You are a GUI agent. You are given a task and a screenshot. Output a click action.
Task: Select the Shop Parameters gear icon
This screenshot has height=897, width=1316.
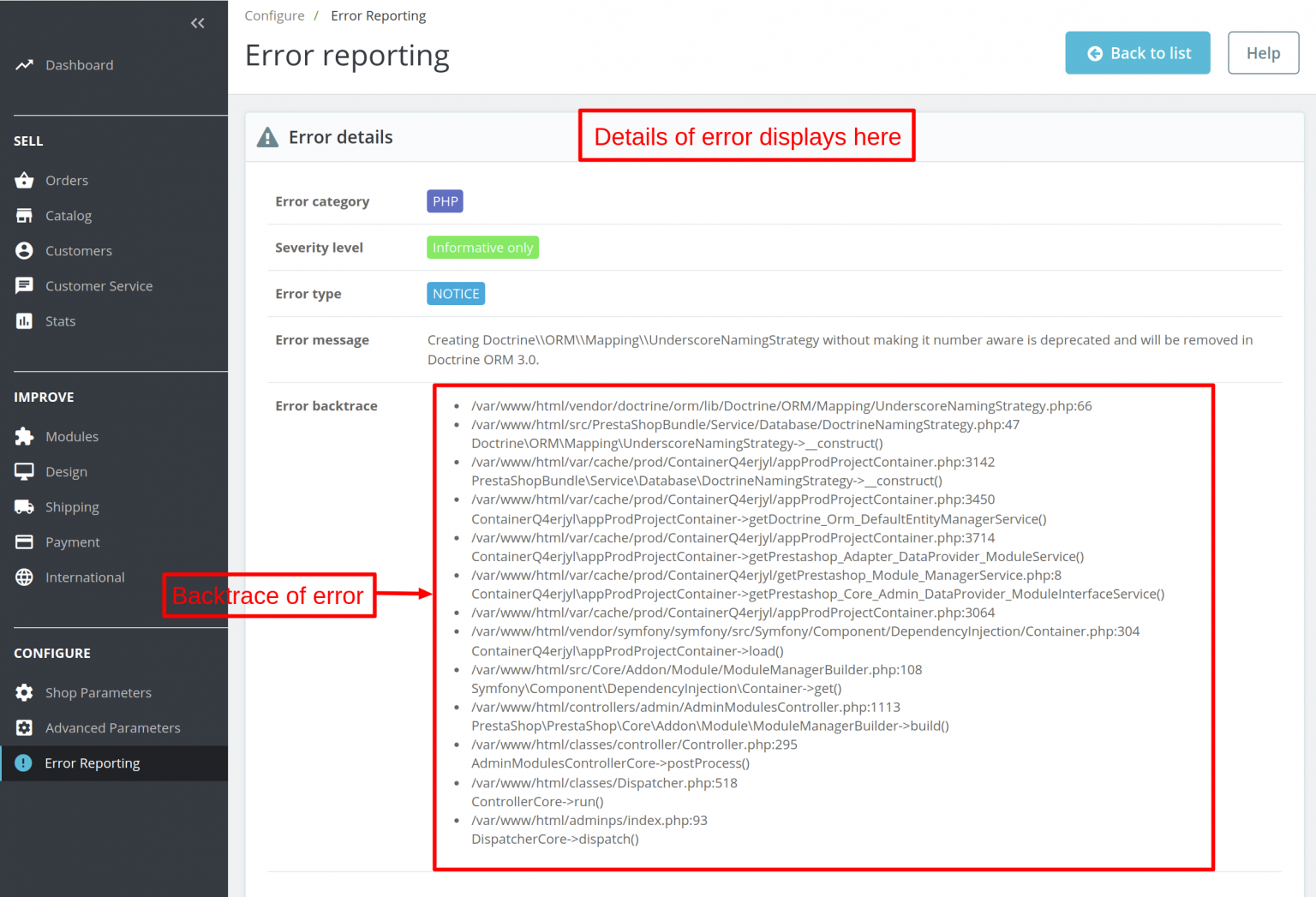[x=25, y=692]
